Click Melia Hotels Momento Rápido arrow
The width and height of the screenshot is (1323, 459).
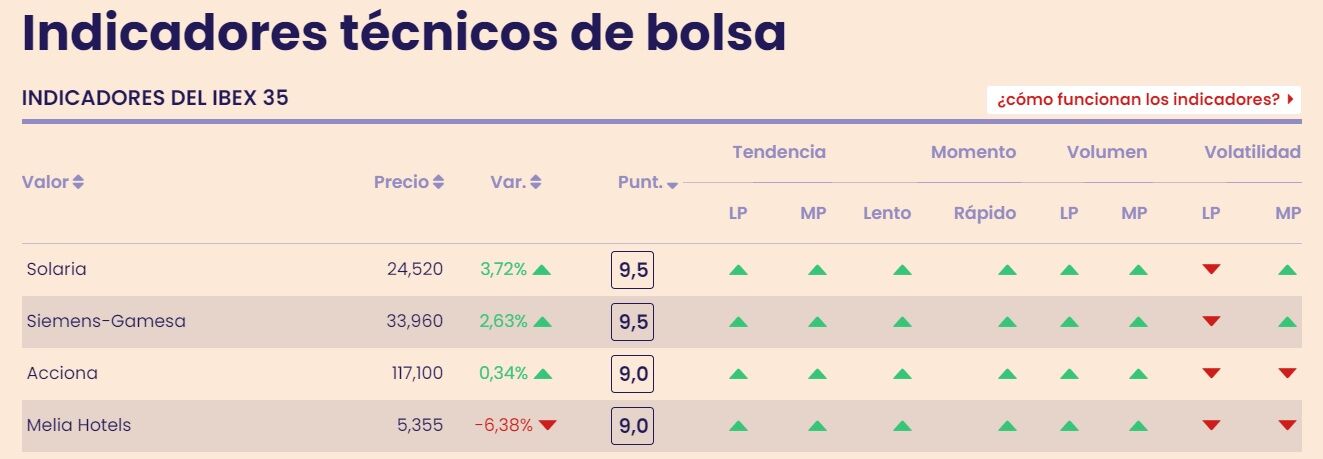[x=1007, y=426]
